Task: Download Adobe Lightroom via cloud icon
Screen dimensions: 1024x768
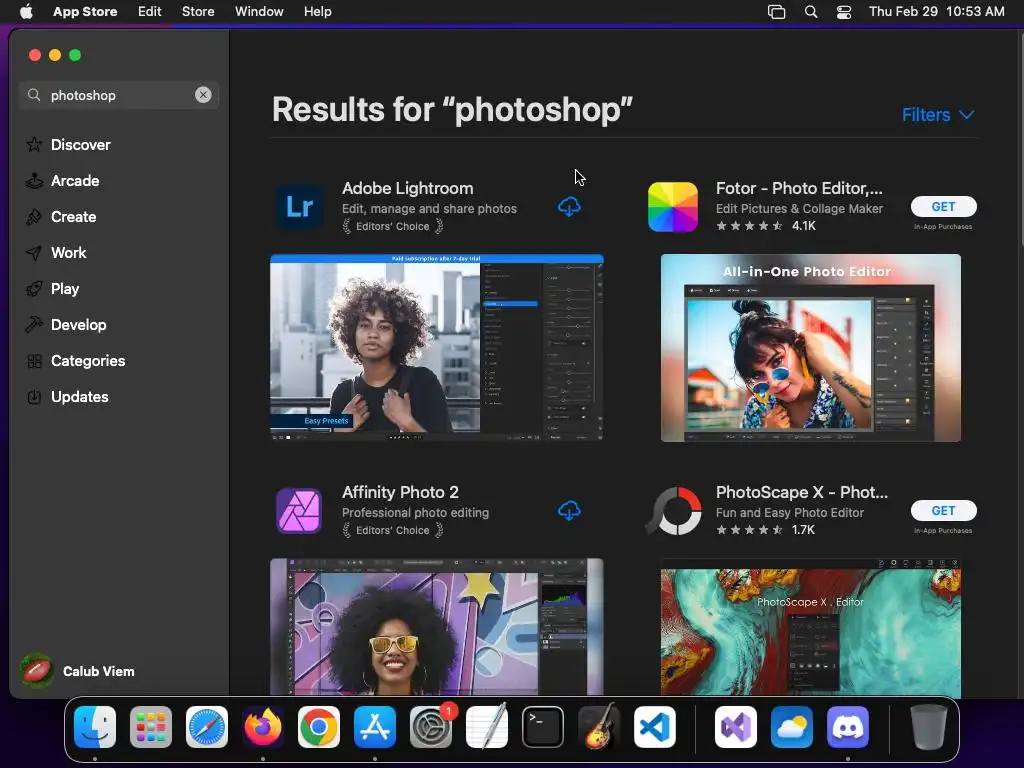Action: coord(569,207)
